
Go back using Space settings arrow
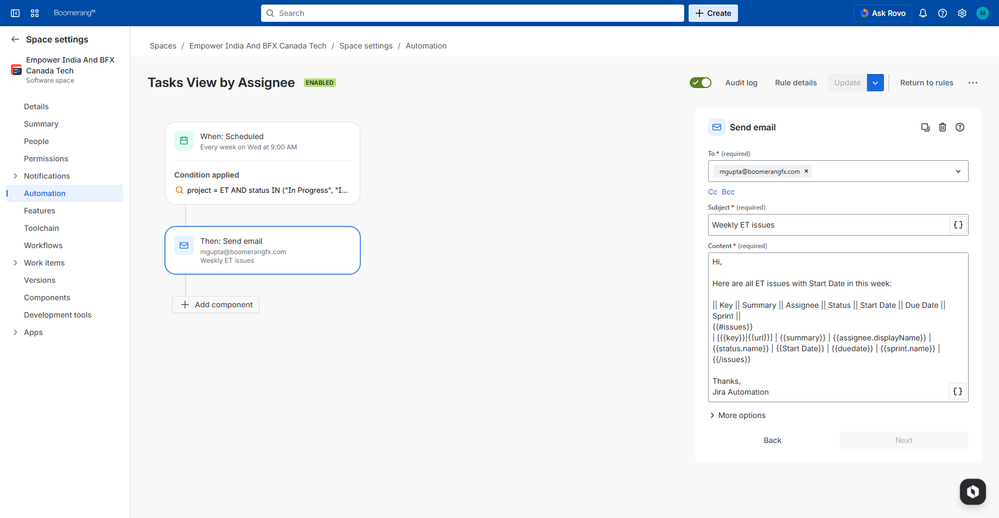pos(15,40)
